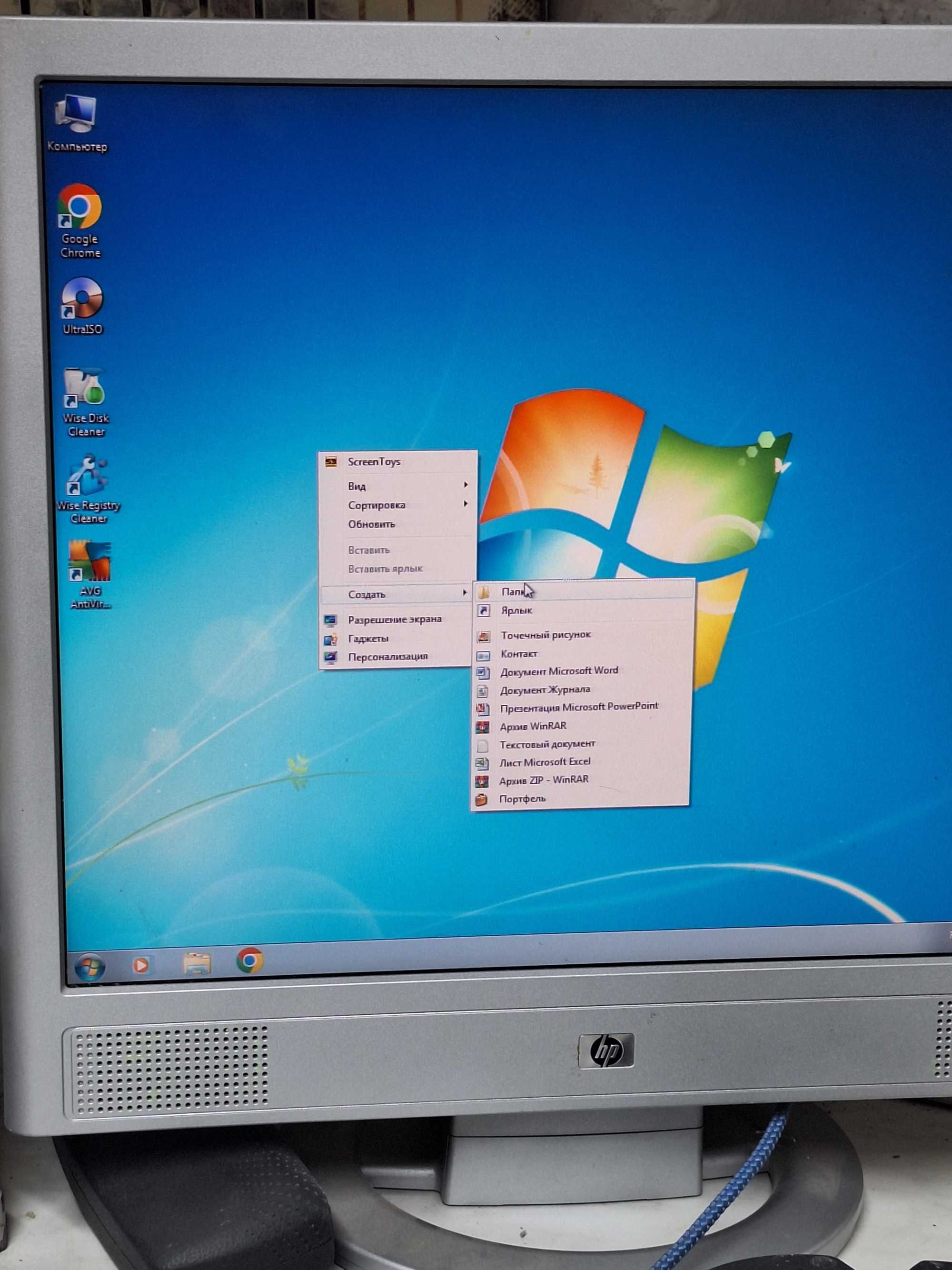Open Персонализация from the context menu

[396, 656]
